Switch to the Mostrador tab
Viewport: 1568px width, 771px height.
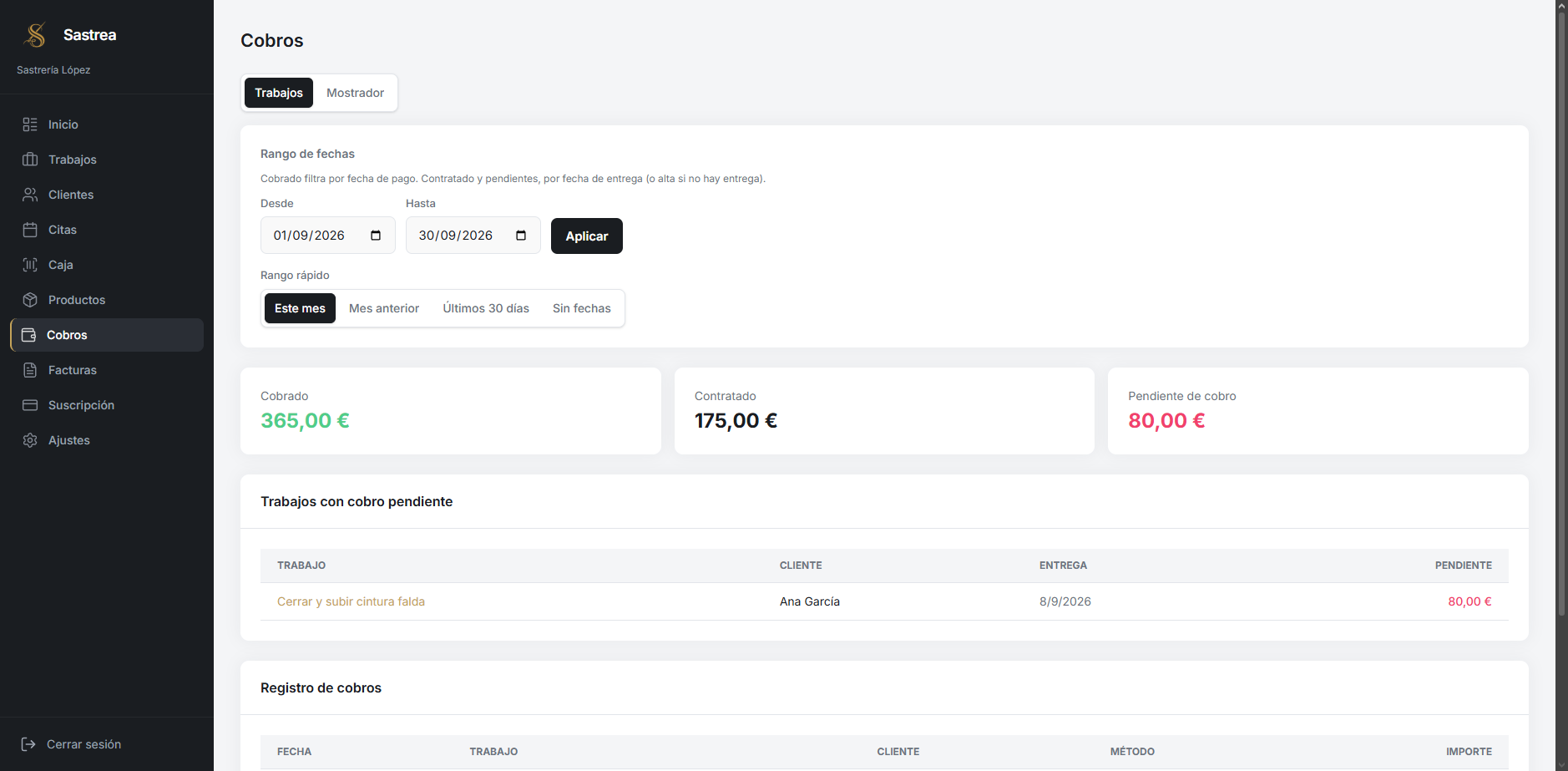point(355,93)
